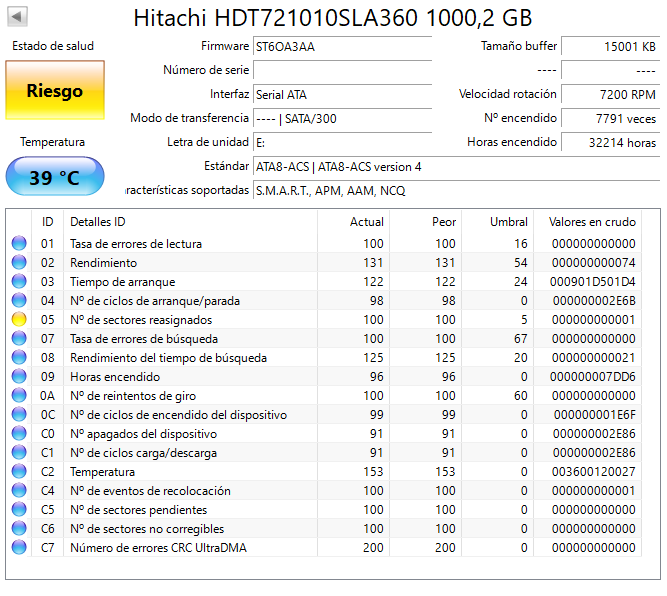Select status icon for ciclos de encendido del dispositivo

tap(19, 414)
